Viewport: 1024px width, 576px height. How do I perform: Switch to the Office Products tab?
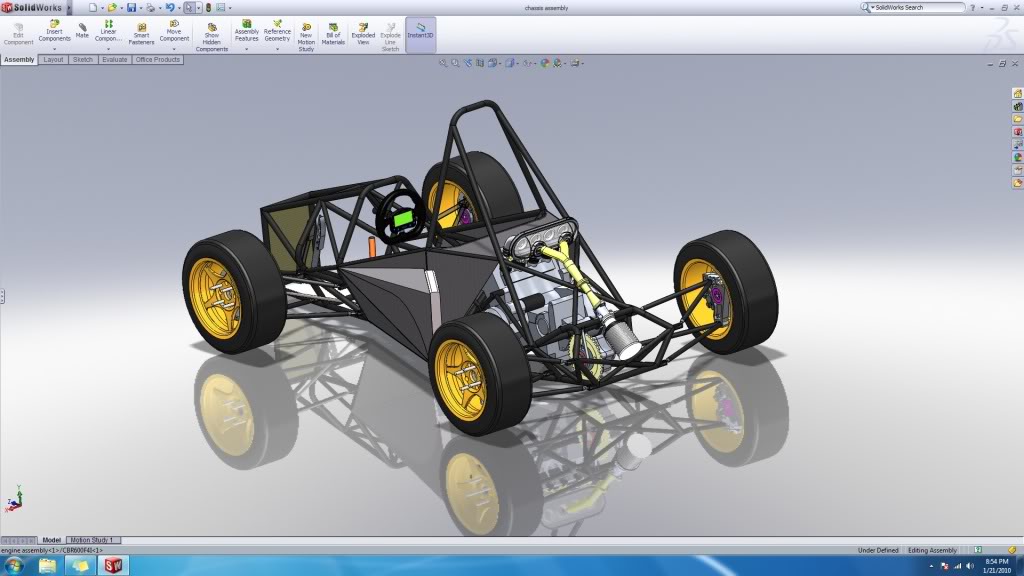pyautogui.click(x=157, y=59)
